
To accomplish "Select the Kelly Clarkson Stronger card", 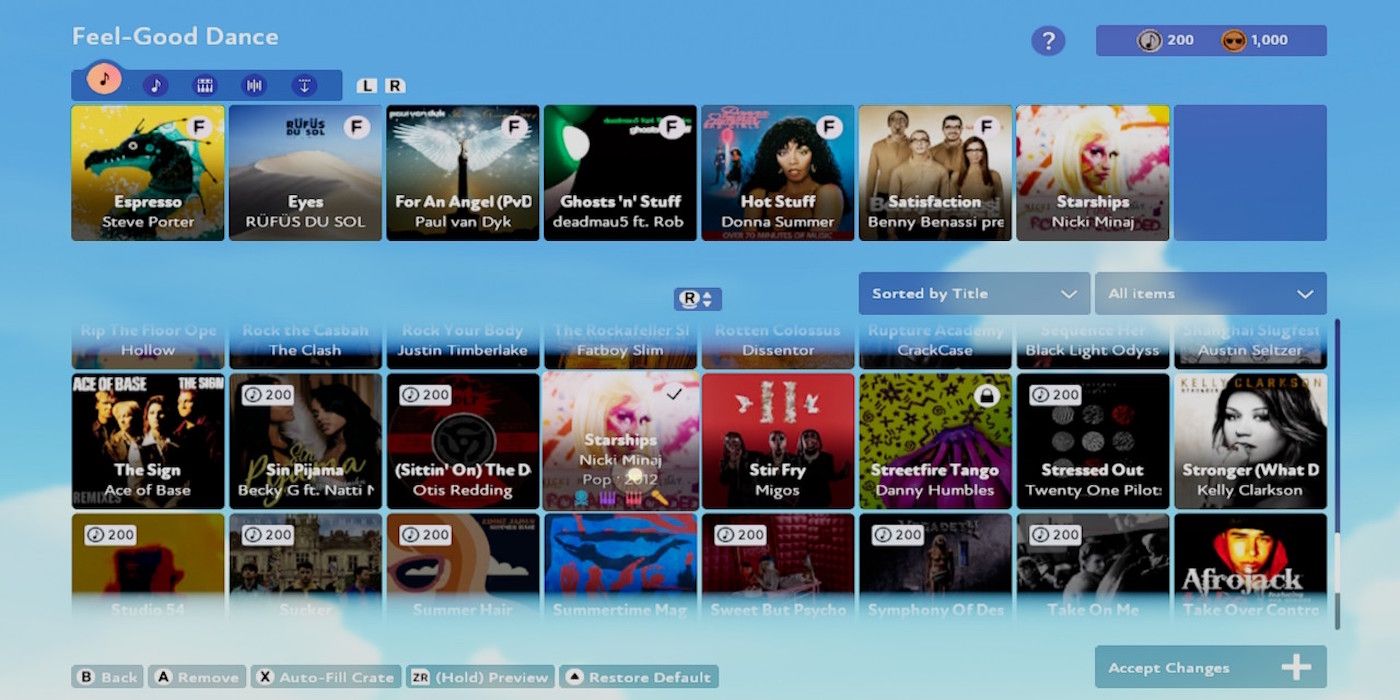I will click(1250, 441).
